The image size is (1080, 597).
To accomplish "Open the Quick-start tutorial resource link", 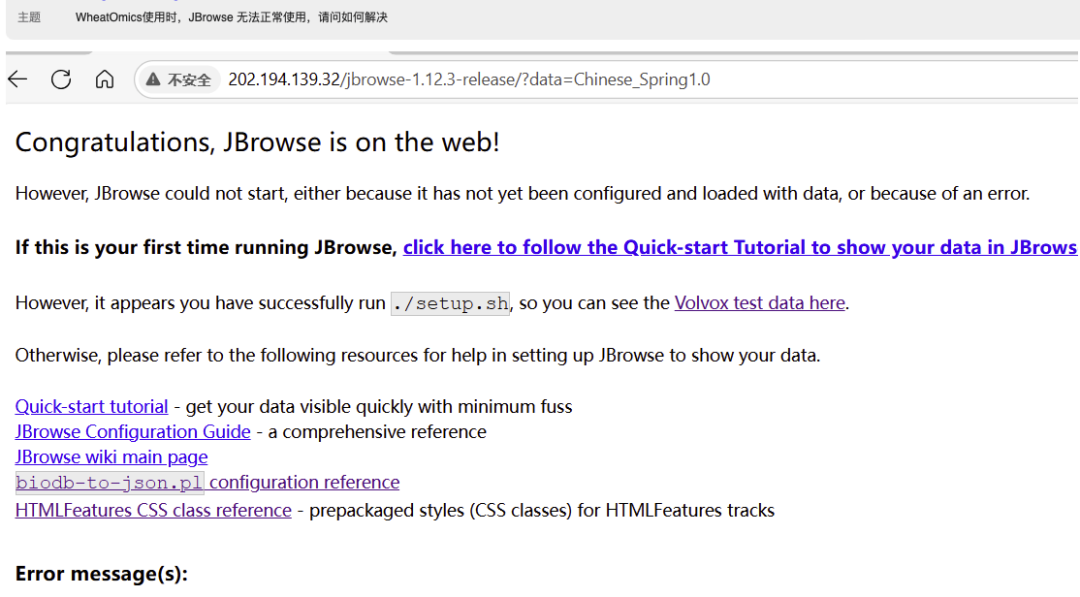I will [x=92, y=406].
